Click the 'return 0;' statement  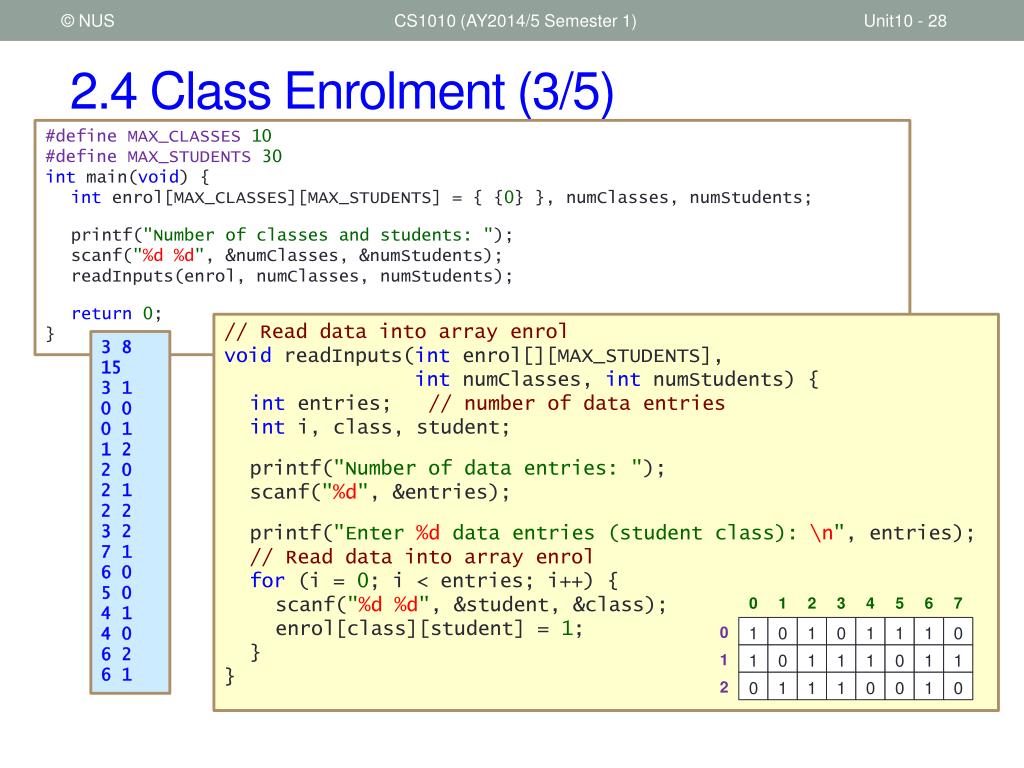click(x=116, y=313)
